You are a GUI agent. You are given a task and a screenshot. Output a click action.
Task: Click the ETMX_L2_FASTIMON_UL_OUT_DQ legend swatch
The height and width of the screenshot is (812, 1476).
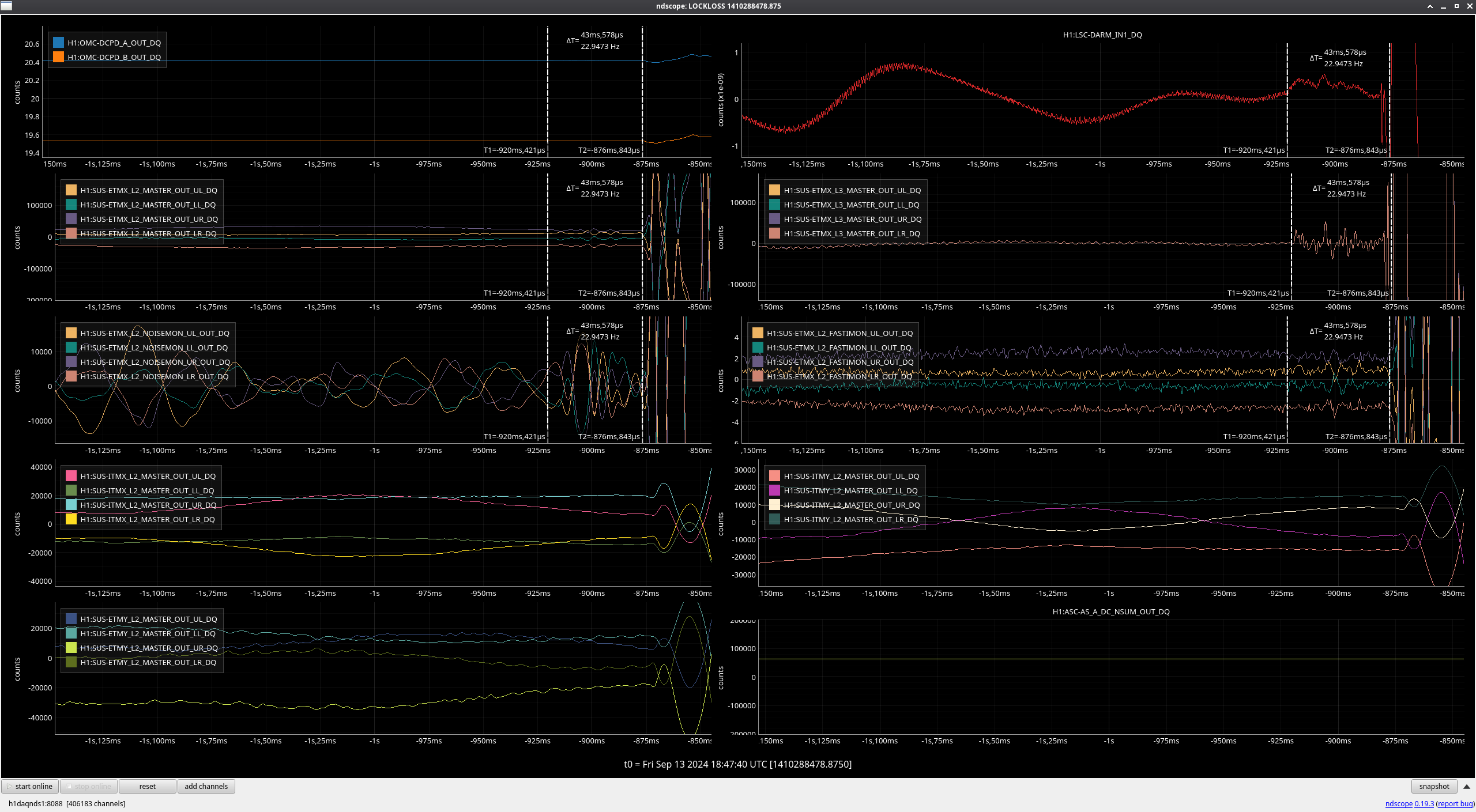point(758,333)
